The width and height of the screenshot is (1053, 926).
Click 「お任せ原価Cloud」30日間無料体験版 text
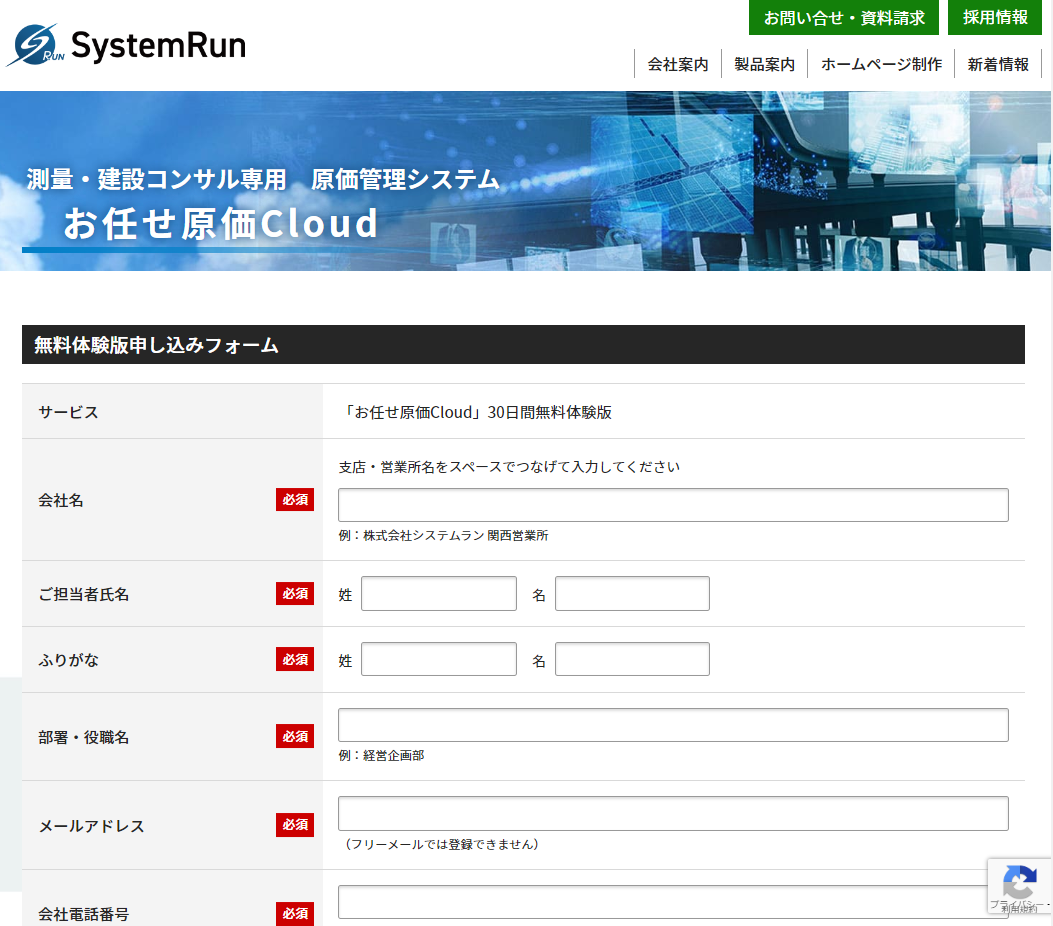pos(475,412)
